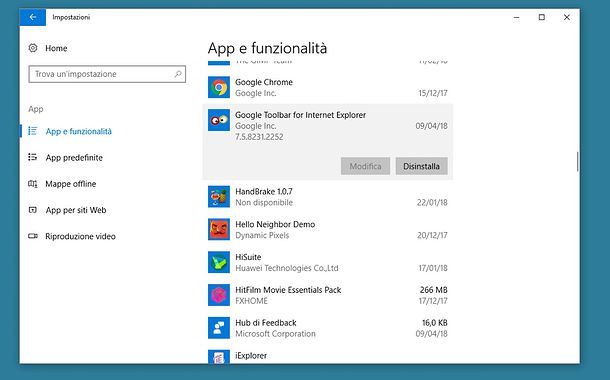
Task: Click the Google Chrome app icon
Action: (219, 87)
